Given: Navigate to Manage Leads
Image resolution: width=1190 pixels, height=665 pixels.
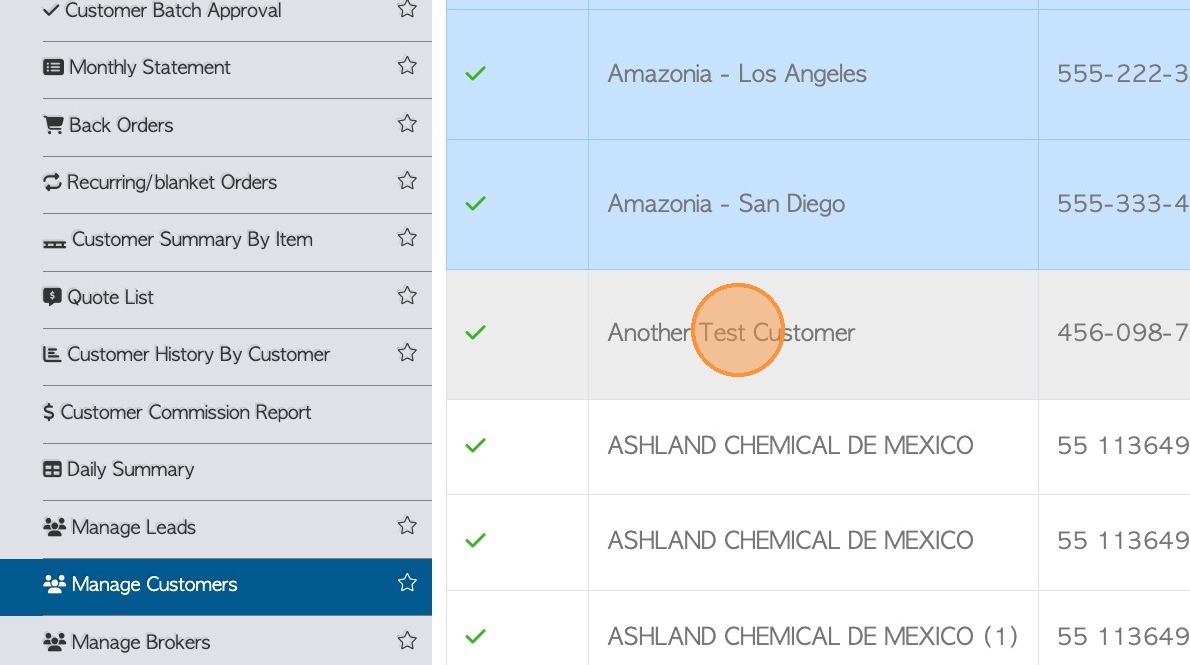Looking at the screenshot, I should point(133,527).
